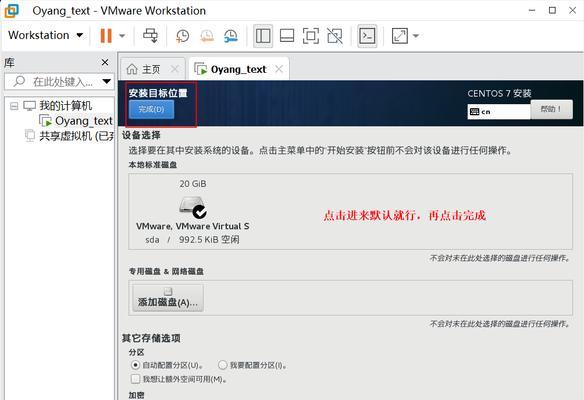Click the cn keyboard layout indicator
584x400 pixels.
point(498,112)
